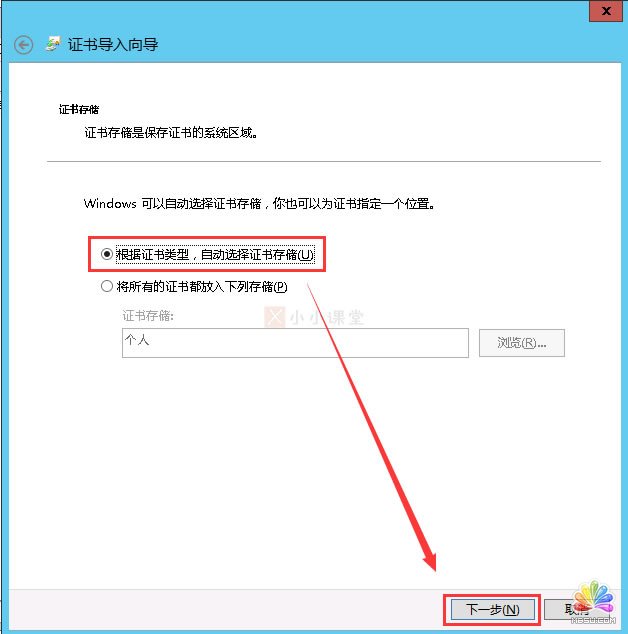Click the grayed 证书存储: field label
This screenshot has height=634, width=628.
coord(148,316)
